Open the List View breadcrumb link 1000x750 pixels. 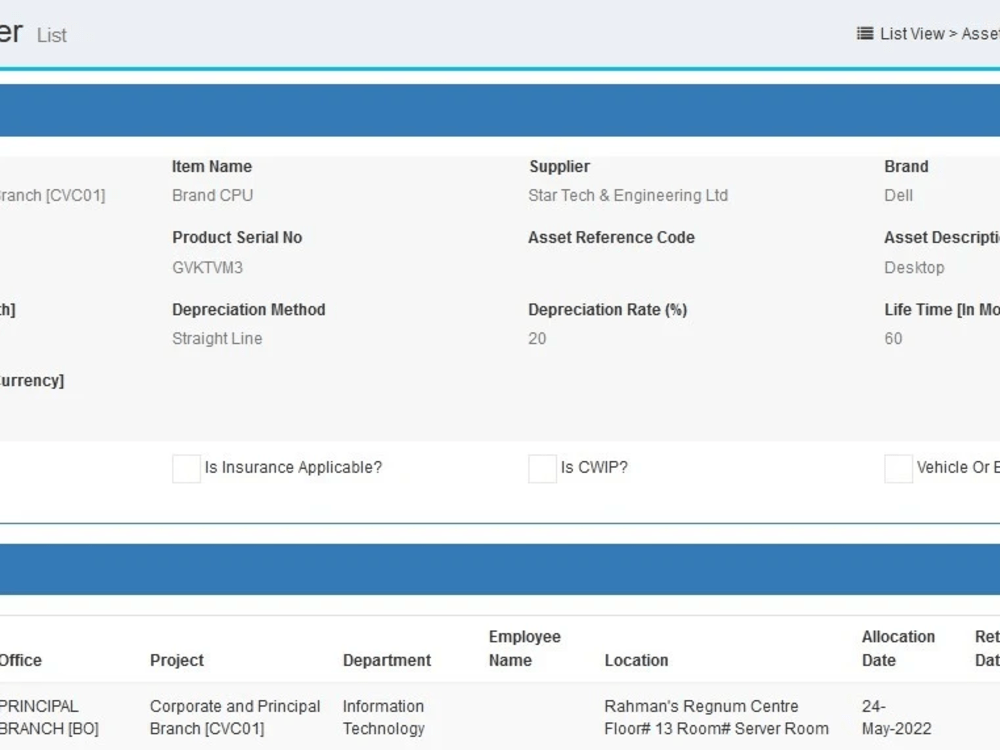coord(912,34)
